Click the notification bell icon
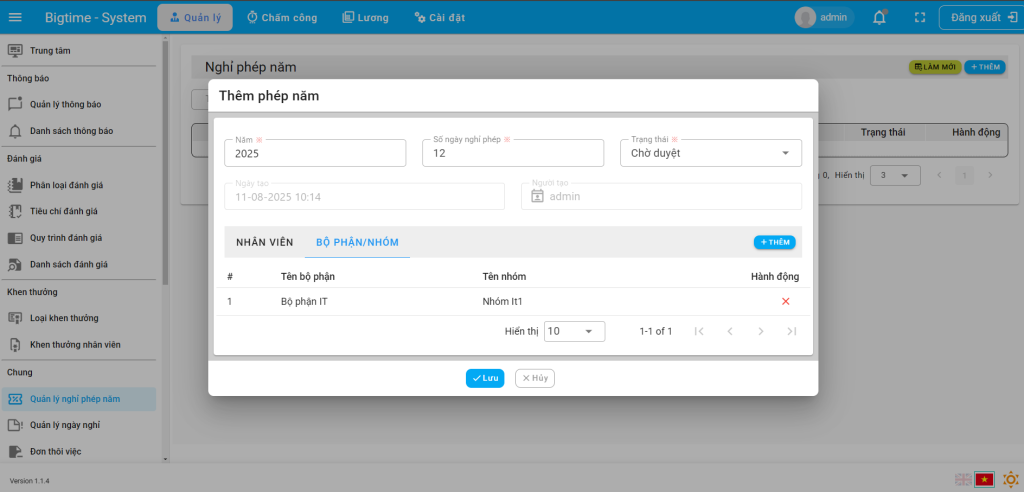 tap(880, 17)
